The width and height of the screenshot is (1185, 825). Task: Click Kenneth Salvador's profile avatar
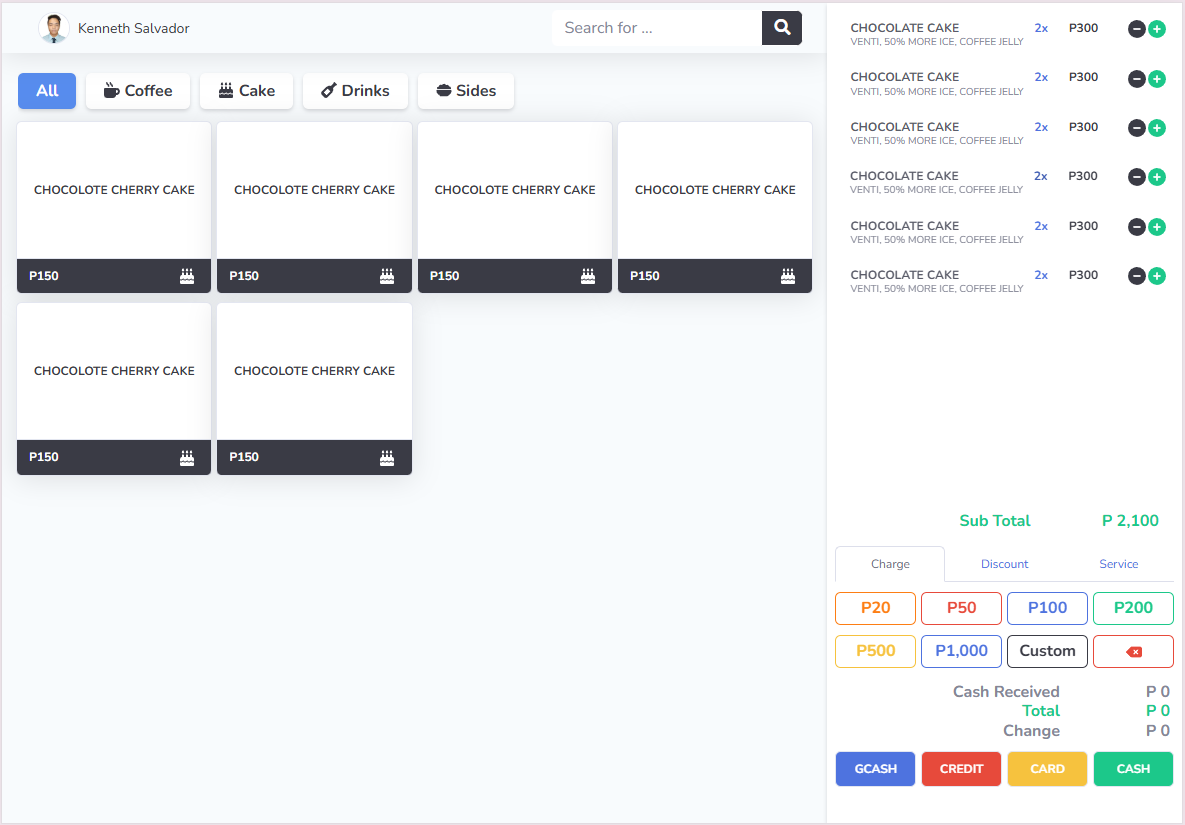point(53,28)
